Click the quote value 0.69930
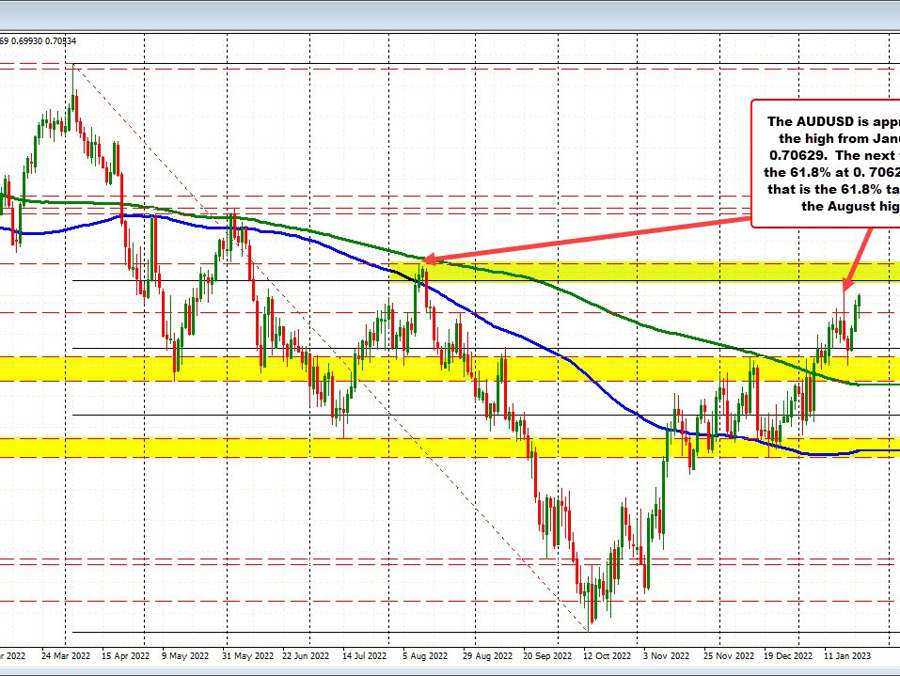 [27, 41]
